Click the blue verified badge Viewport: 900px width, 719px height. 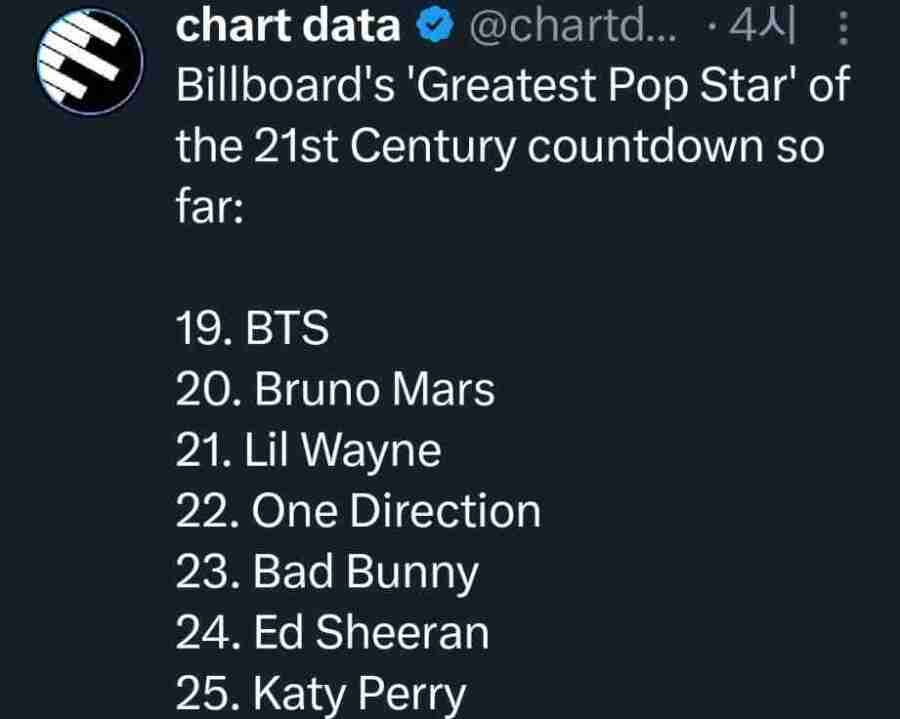[x=435, y=26]
